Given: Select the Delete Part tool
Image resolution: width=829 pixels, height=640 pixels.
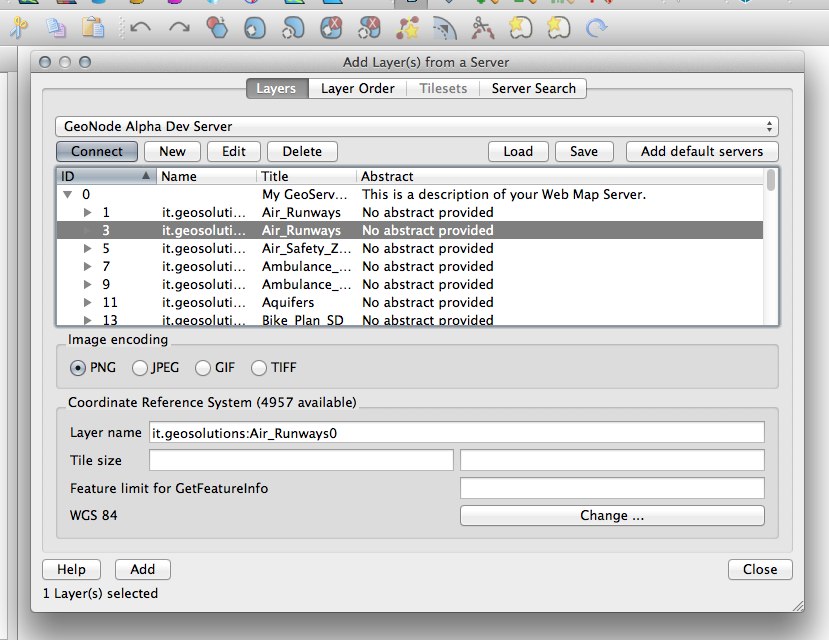Looking at the screenshot, I should click(369, 27).
